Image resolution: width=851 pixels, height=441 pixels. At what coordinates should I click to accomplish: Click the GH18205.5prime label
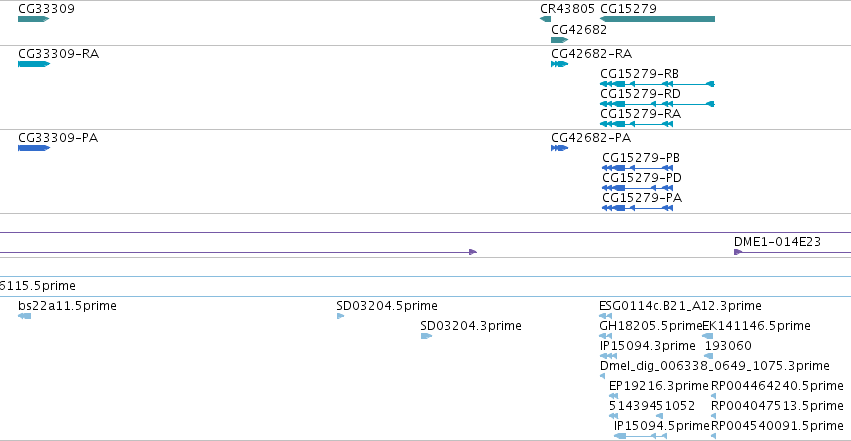(x=651, y=326)
